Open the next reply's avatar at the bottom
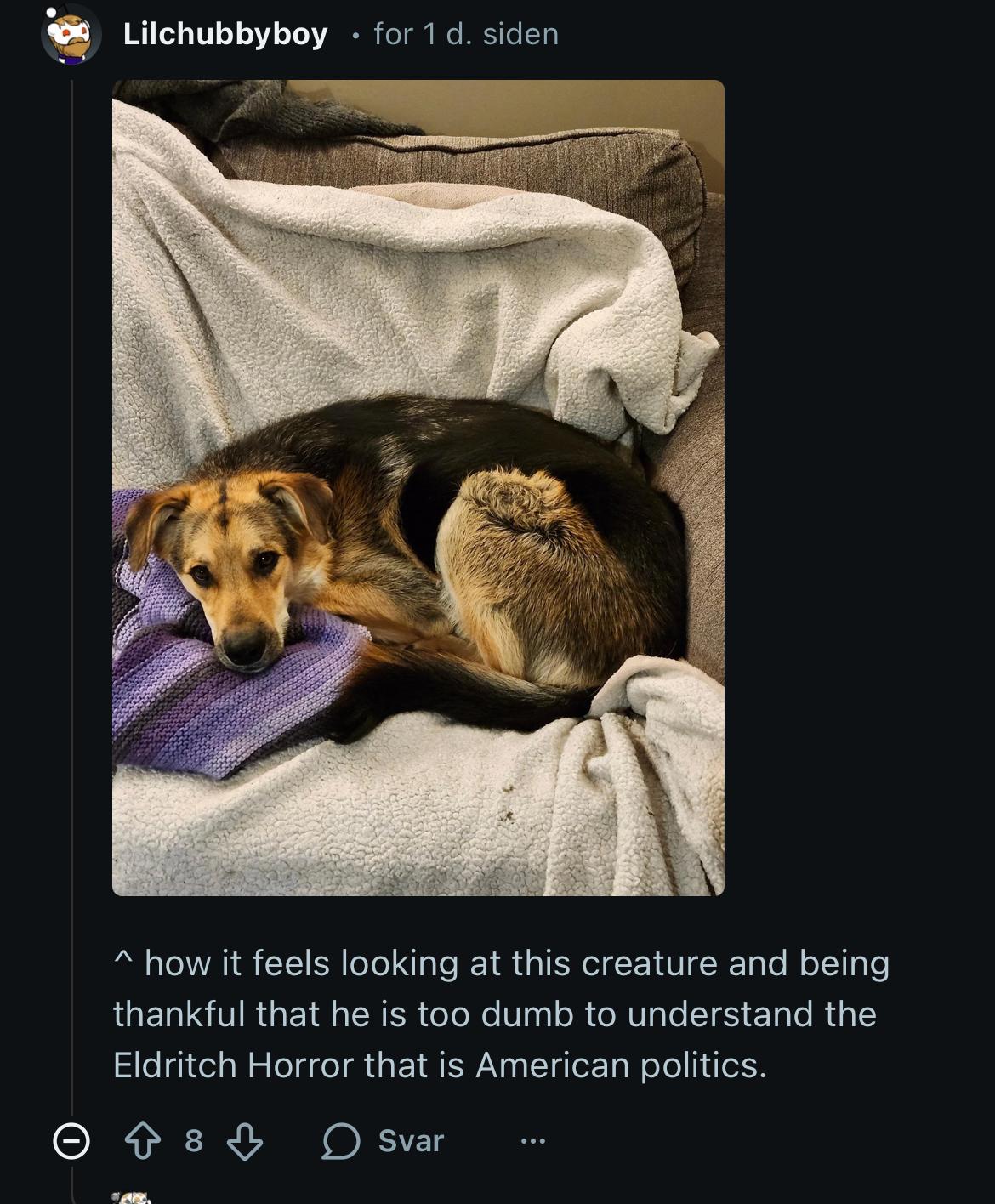995x1204 pixels. (x=130, y=1197)
